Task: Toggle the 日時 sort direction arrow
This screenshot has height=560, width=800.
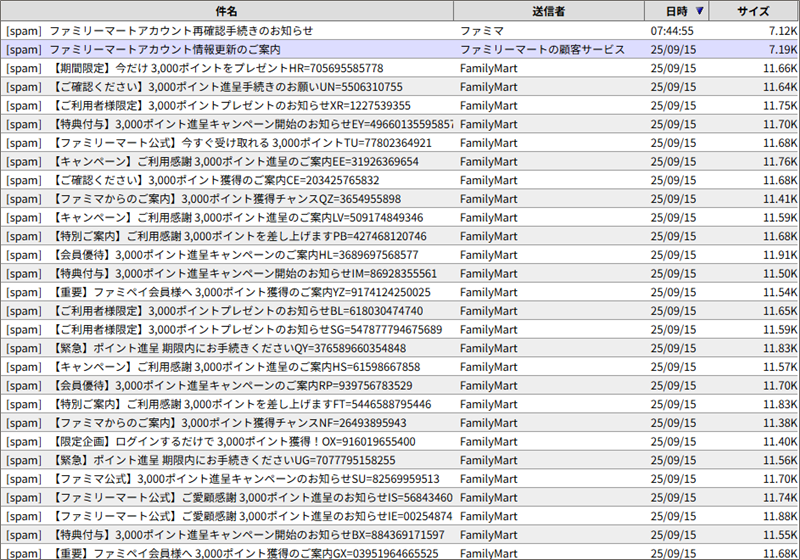Action: point(699,11)
